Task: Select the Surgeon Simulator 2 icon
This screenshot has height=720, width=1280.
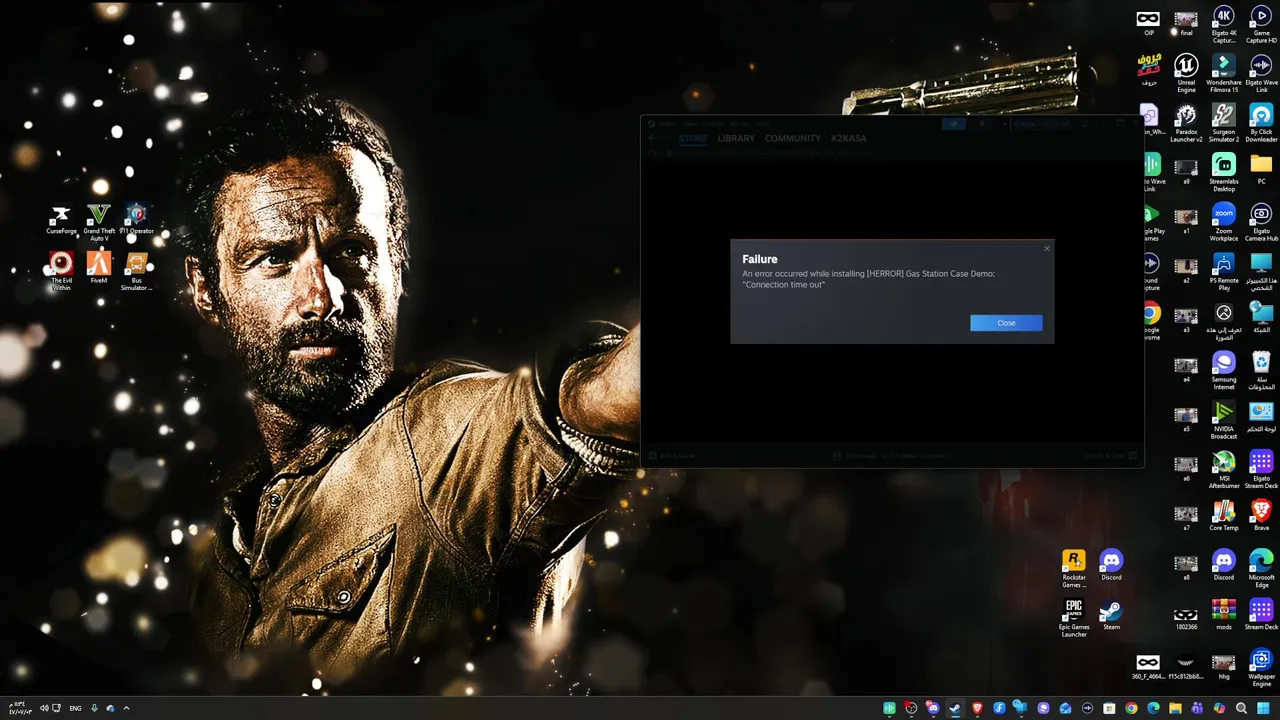Action: 1224,123
